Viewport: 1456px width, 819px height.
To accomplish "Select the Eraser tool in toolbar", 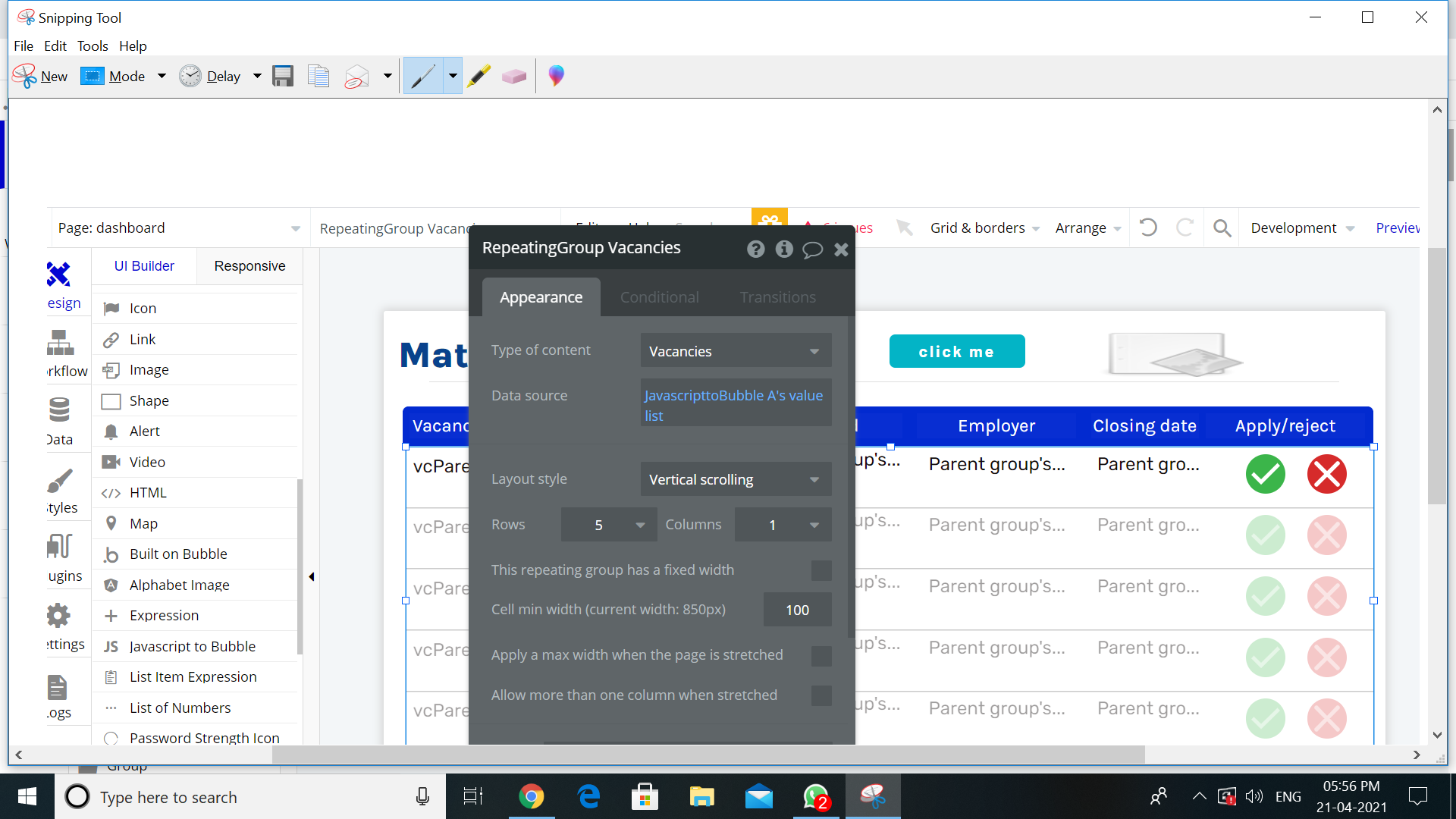I will pos(513,76).
